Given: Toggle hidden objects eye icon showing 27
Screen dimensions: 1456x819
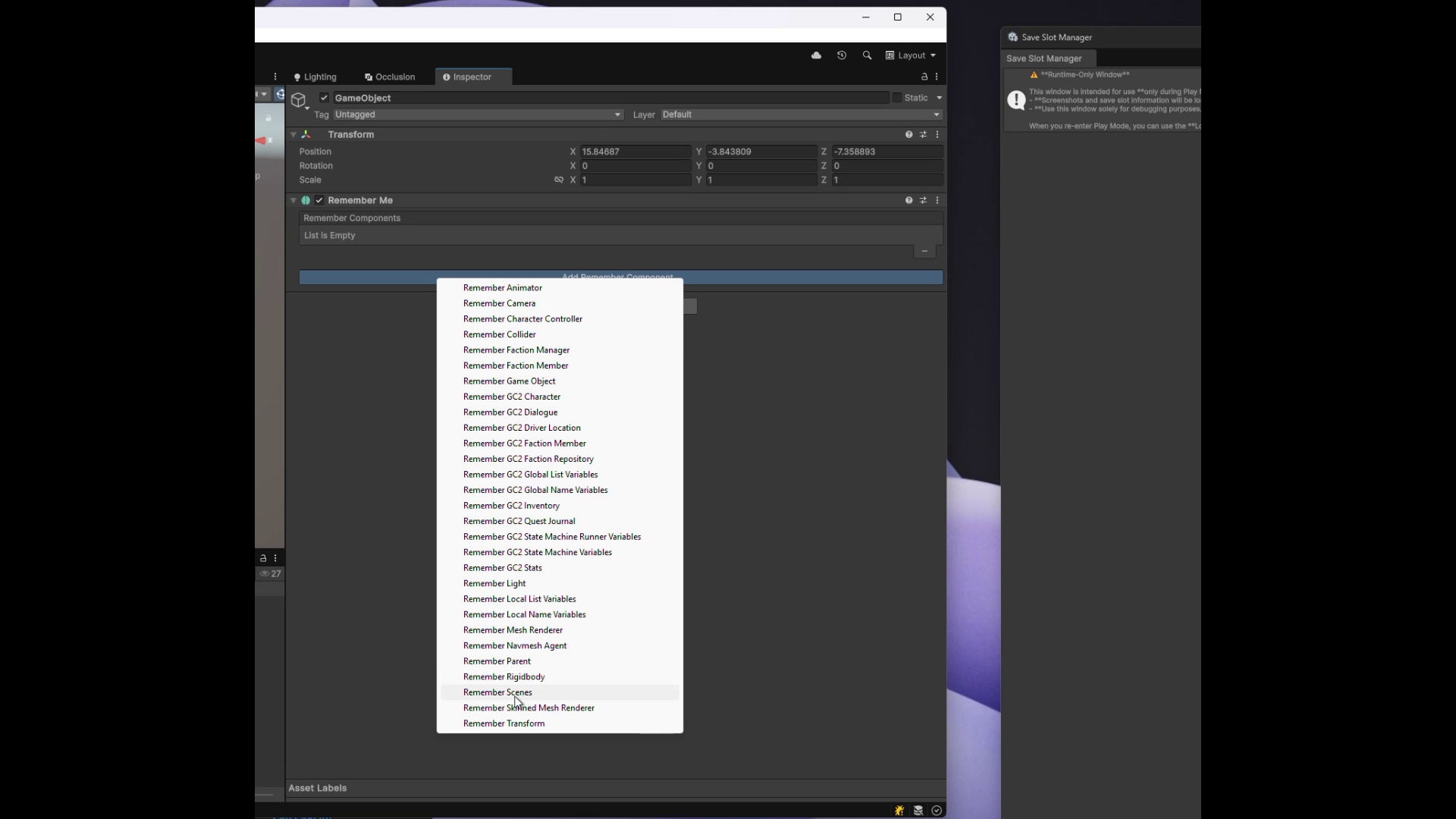Looking at the screenshot, I should tap(270, 574).
